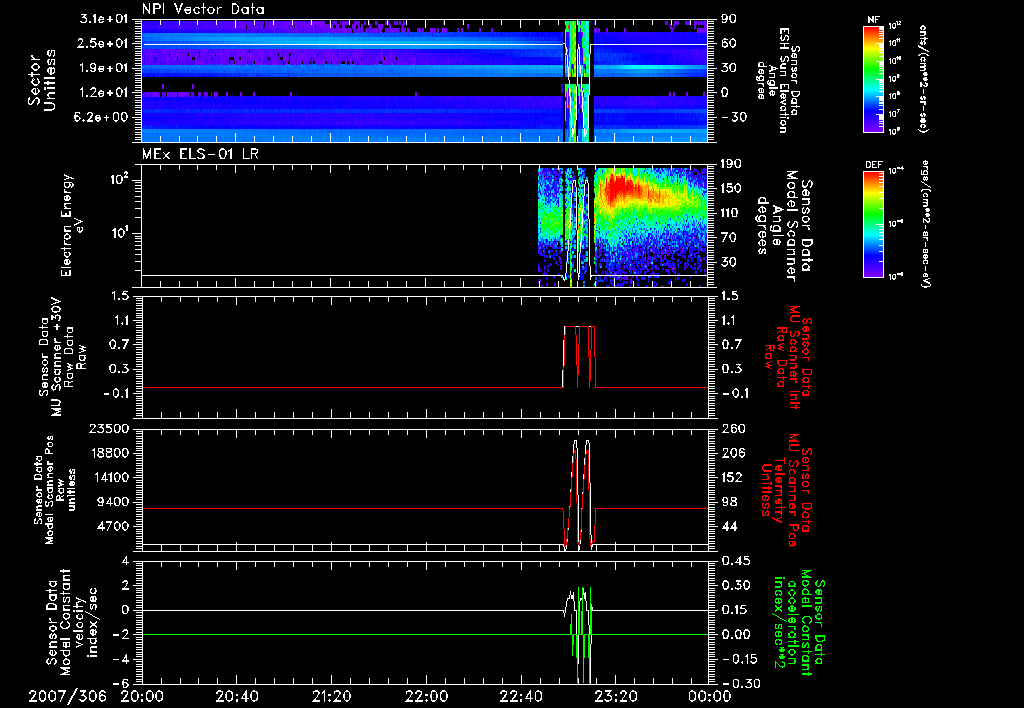Click the "Model Scanner Angle degrees" axis title
Screen dimensions: 1024x708
point(783,226)
